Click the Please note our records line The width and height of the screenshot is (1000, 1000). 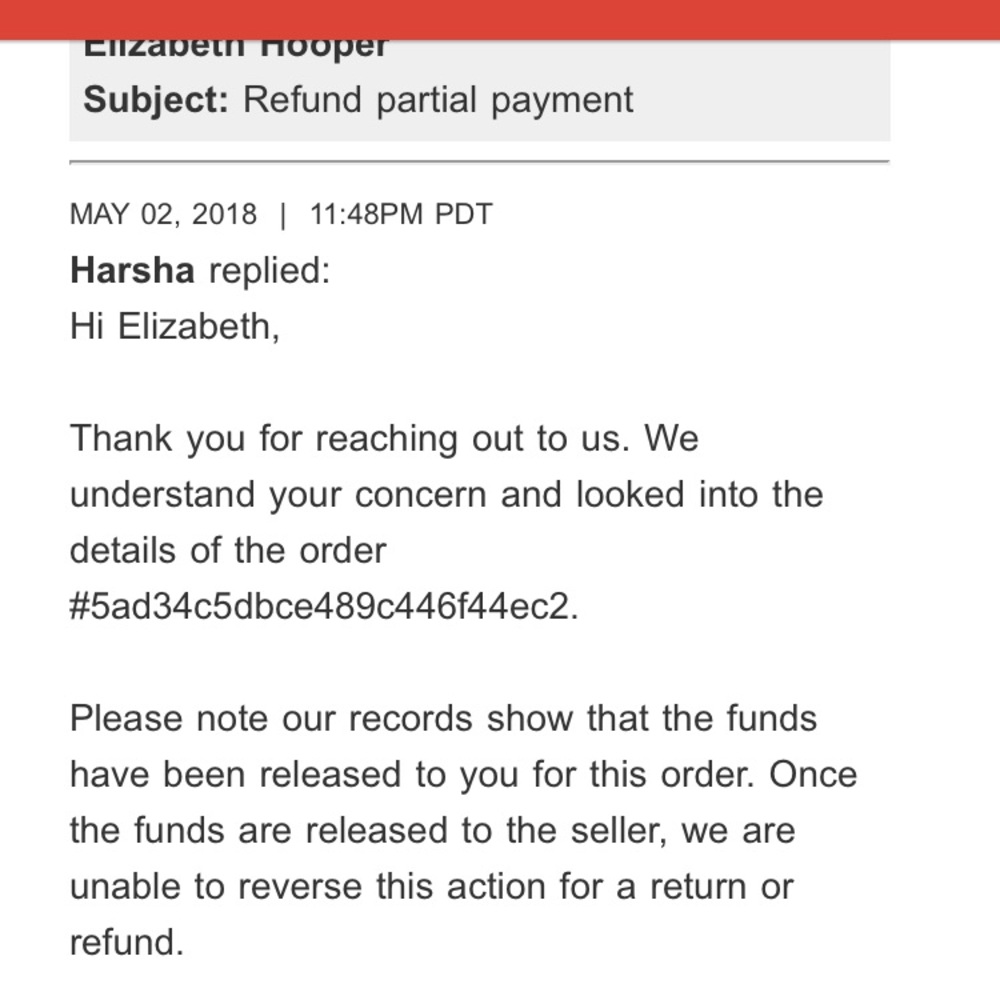443,719
